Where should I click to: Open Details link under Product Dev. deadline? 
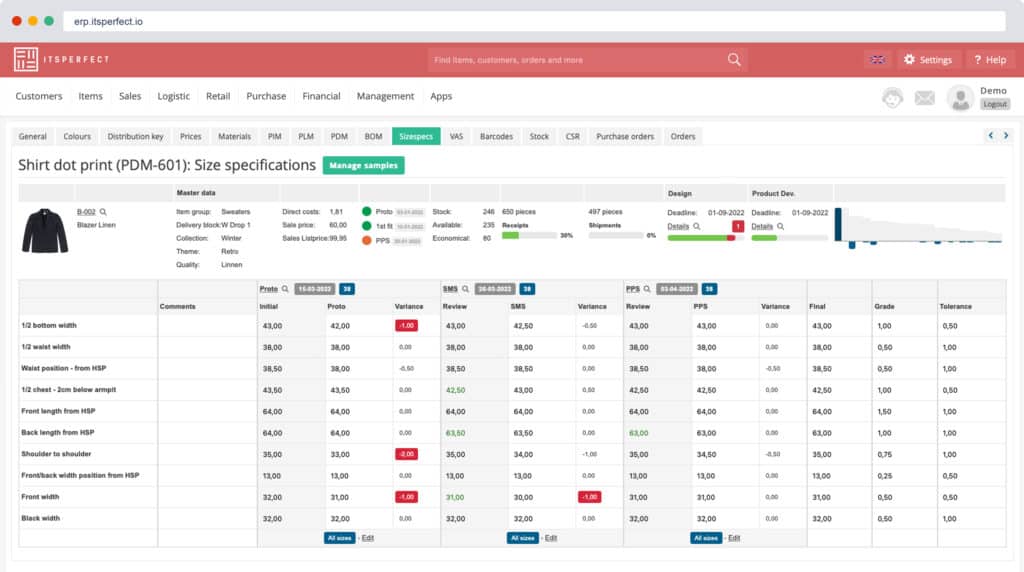pos(761,227)
